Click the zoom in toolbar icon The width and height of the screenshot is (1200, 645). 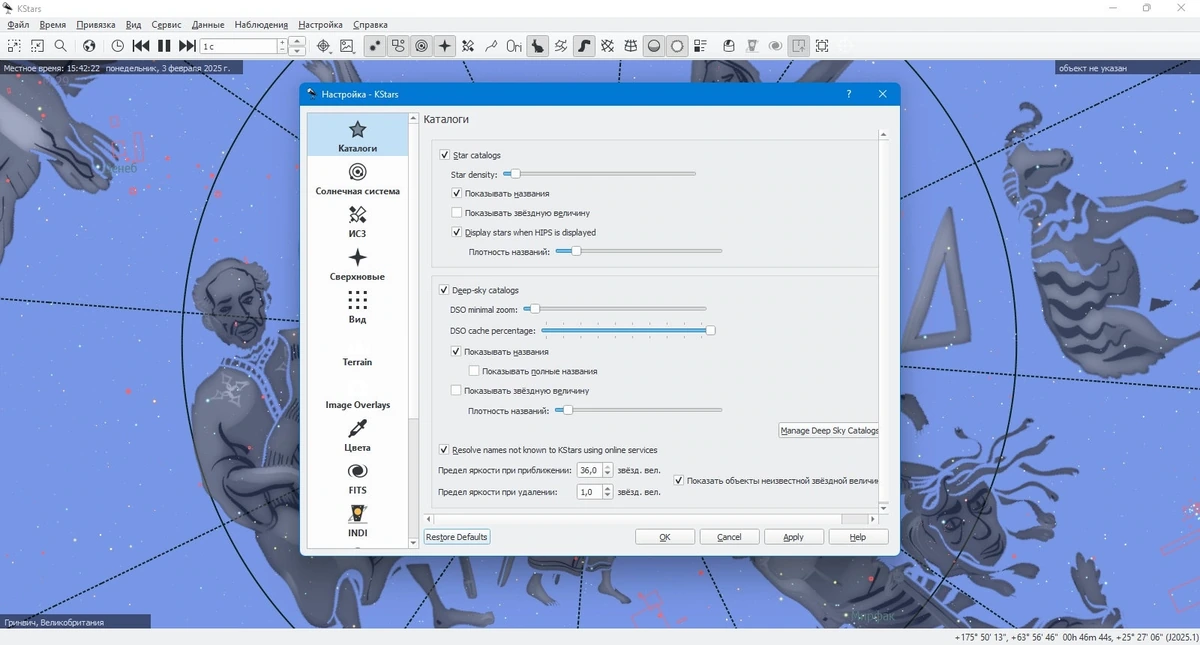click(x=14, y=45)
